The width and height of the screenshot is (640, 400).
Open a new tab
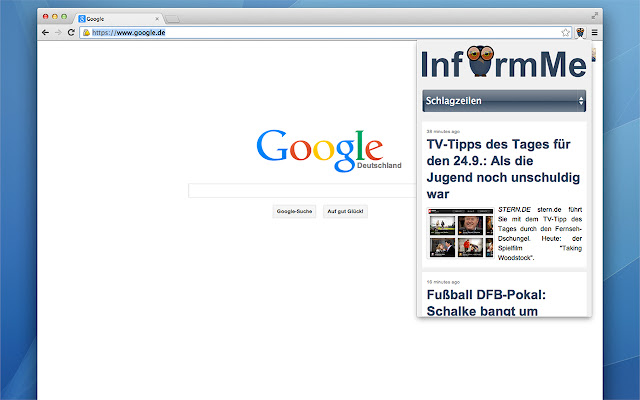tap(172, 19)
